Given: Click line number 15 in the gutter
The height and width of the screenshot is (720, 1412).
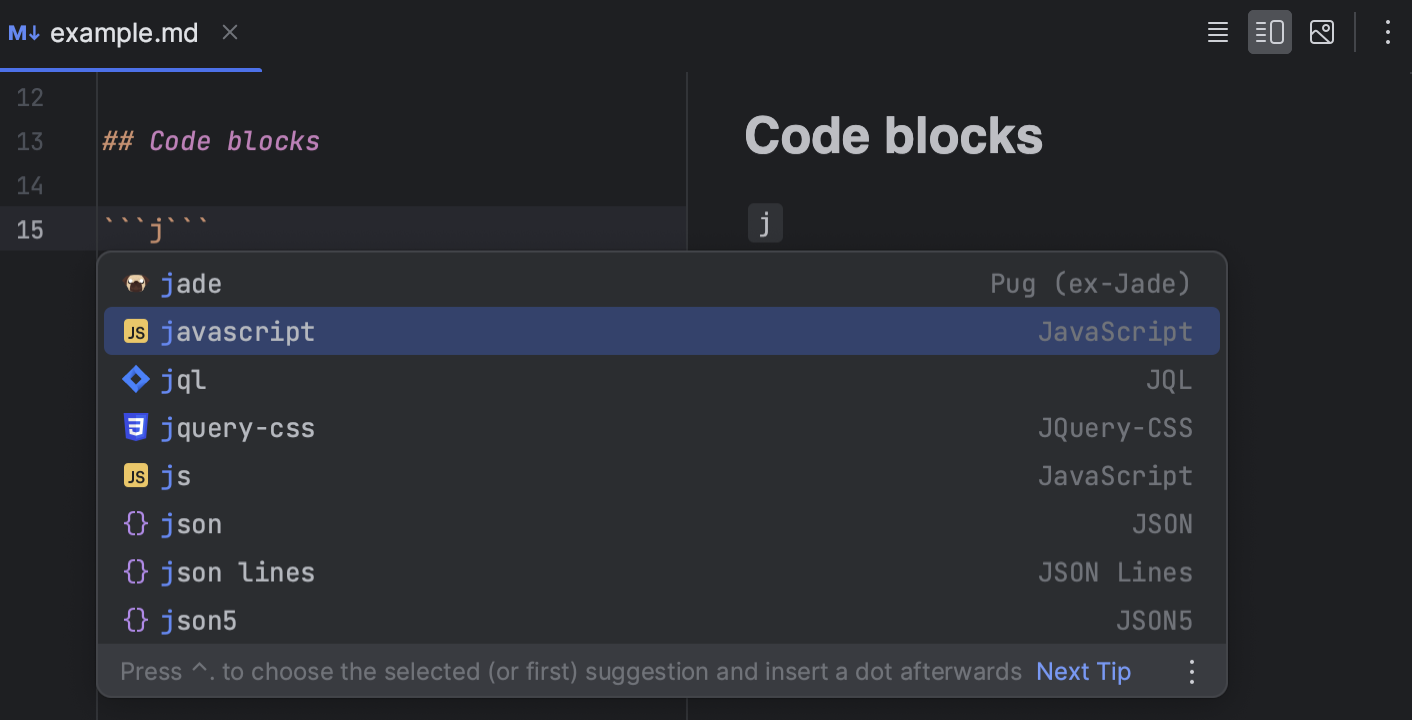Looking at the screenshot, I should pyautogui.click(x=31, y=230).
